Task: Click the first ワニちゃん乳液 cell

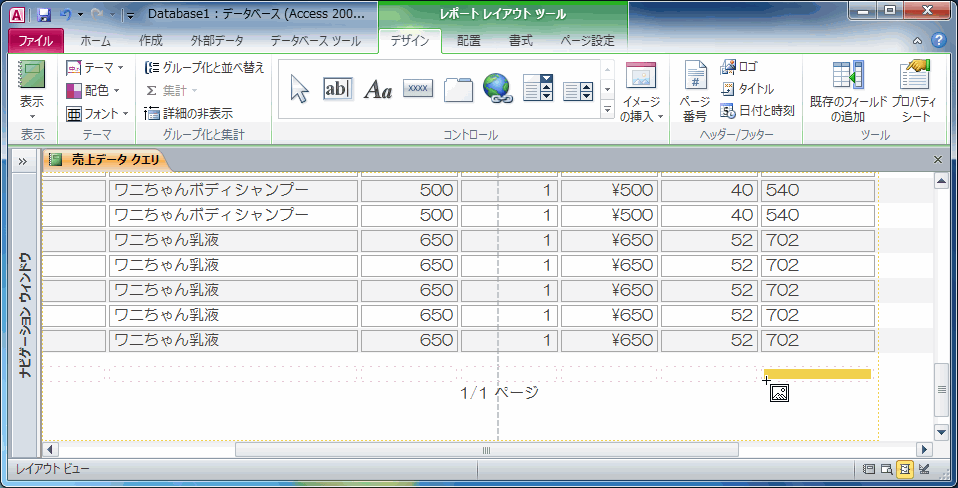Action: pyautogui.click(x=233, y=241)
